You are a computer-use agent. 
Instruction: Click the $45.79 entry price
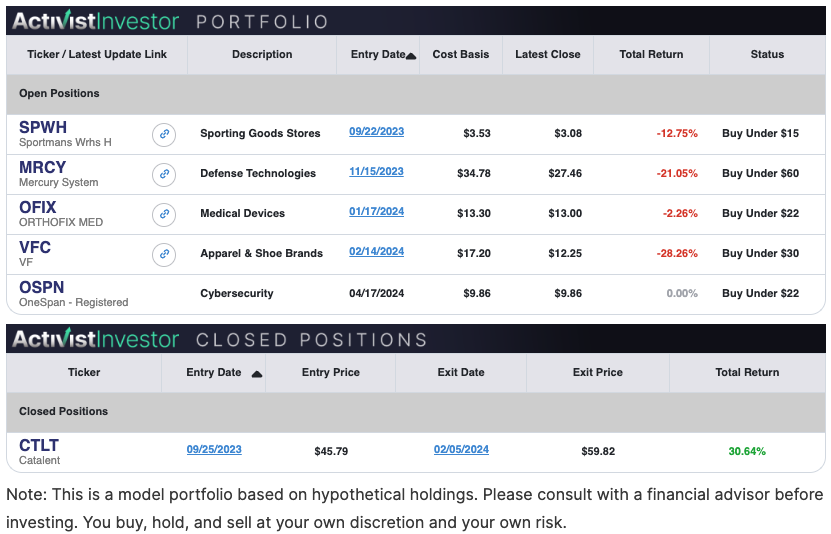tap(331, 451)
